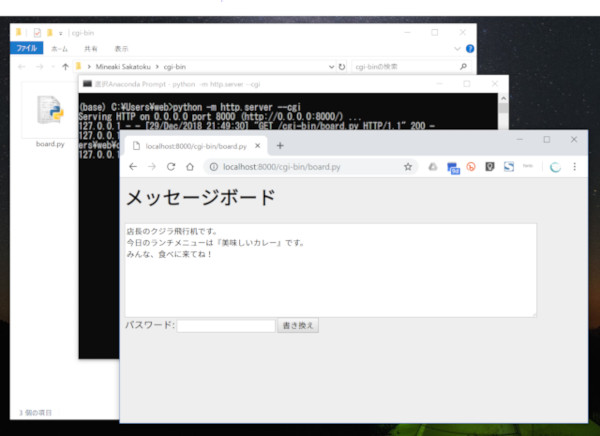Switch to the ホーム ribbon tab
The height and width of the screenshot is (436, 600).
60,48
